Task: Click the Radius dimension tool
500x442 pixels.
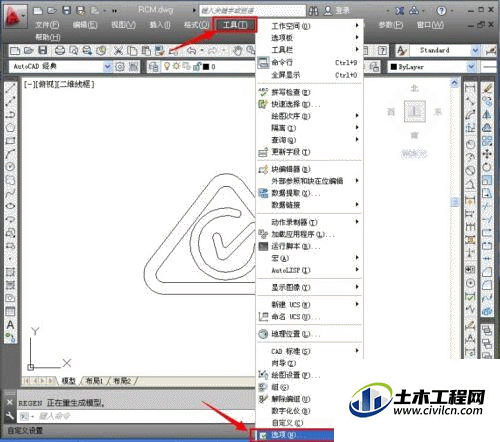Action: point(470,144)
